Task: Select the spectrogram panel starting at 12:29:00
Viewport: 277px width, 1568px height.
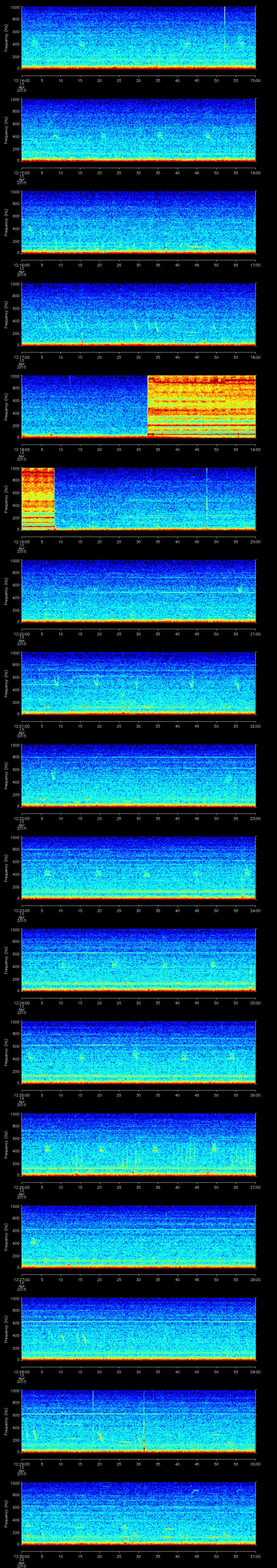Action: click(x=139, y=1421)
